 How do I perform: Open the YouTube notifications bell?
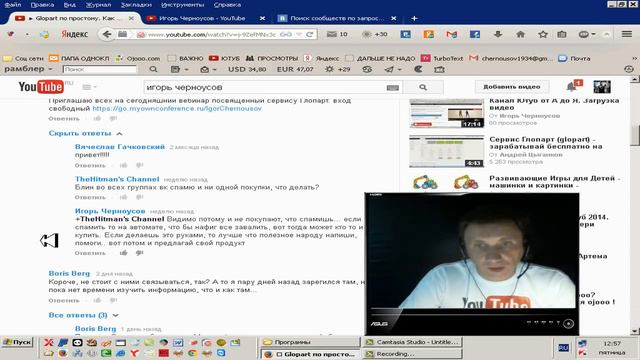pyautogui.click(x=572, y=87)
